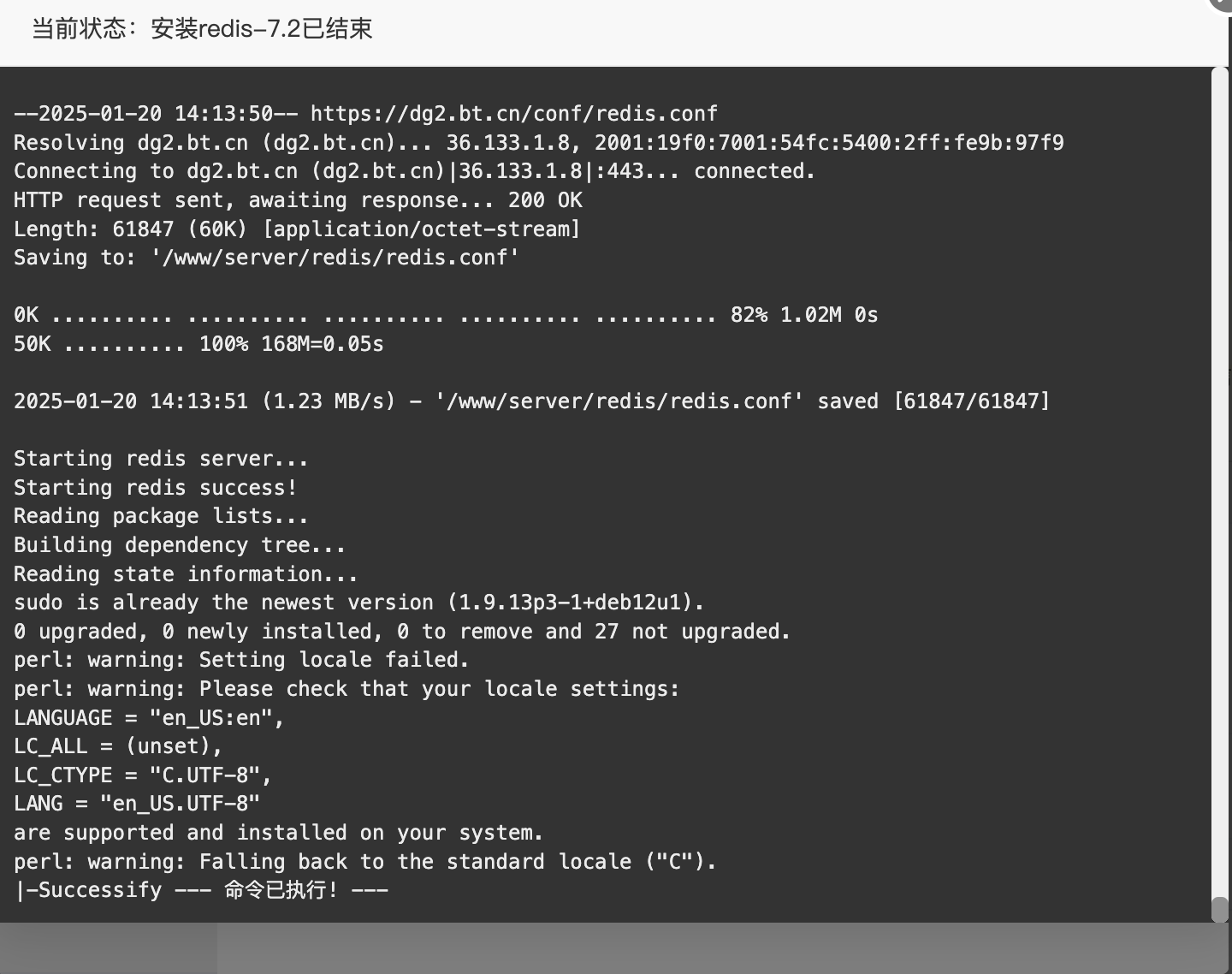The width and height of the screenshot is (1232, 974).
Task: Click the 82% download progress line
Action: (x=446, y=315)
